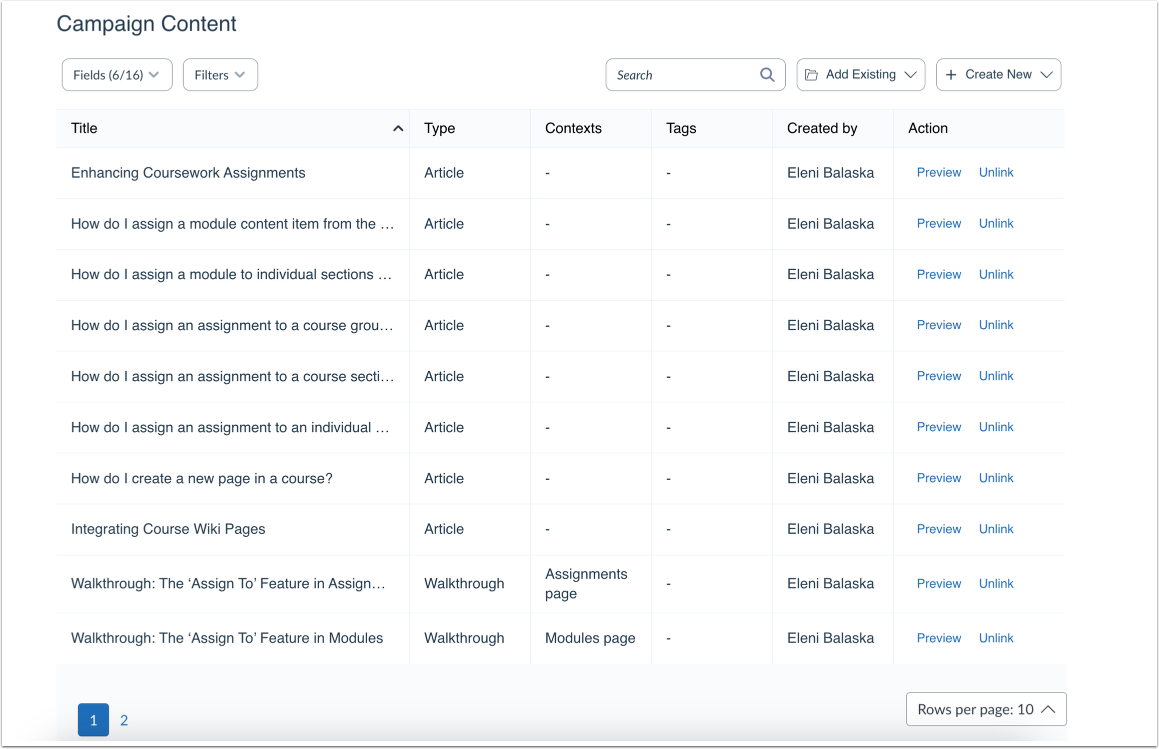Sort by the Type column header
This screenshot has width=1159, height=749.
(440, 128)
